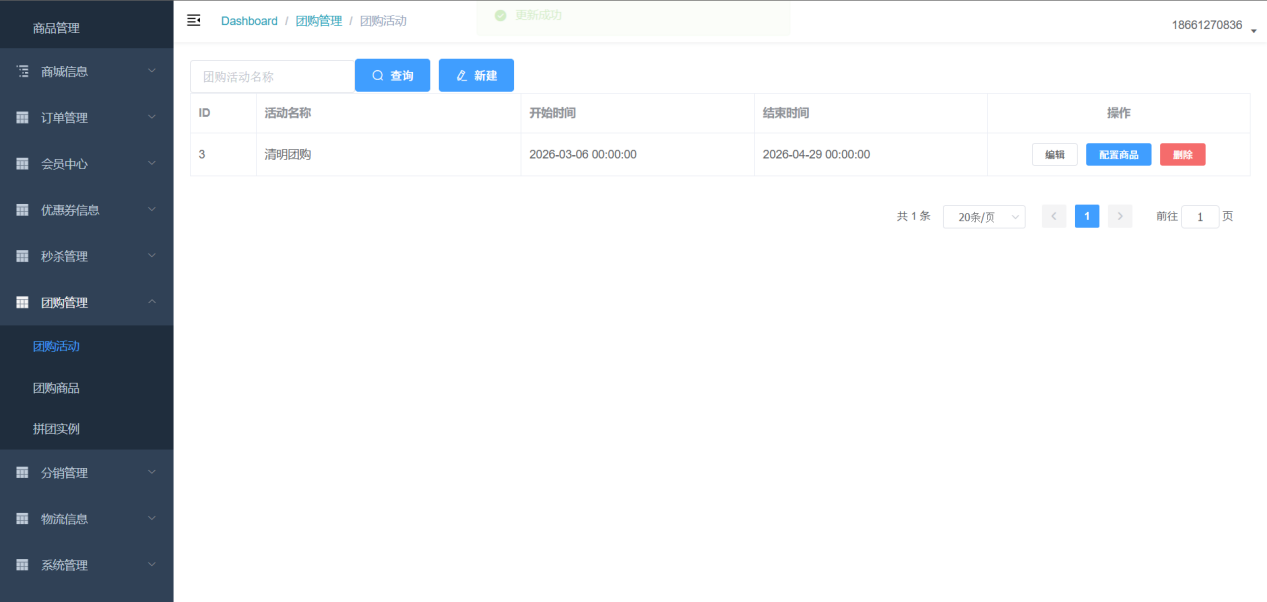Viewport: 1267px width, 602px height.
Task: Click the grid icon beside 优惠券信息
Action: tap(23, 210)
